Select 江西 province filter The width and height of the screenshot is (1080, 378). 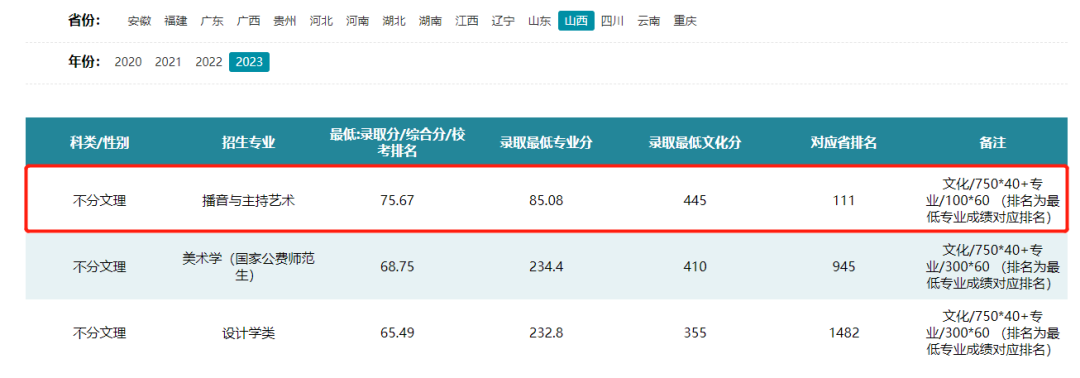tap(467, 21)
